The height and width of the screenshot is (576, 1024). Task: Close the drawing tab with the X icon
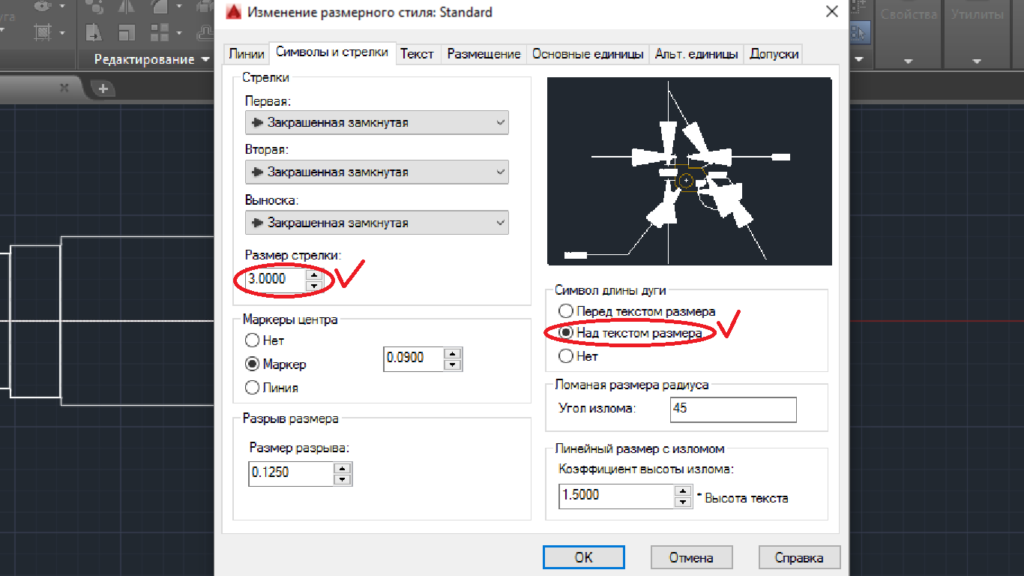pyautogui.click(x=65, y=88)
